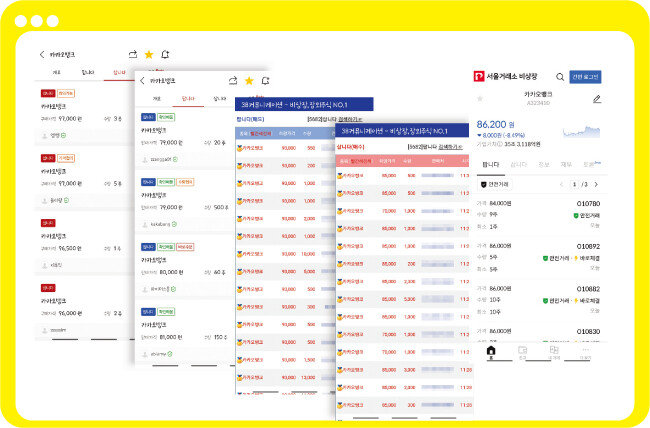
Task: Go to previous page with left chevron
Action: coord(561,184)
